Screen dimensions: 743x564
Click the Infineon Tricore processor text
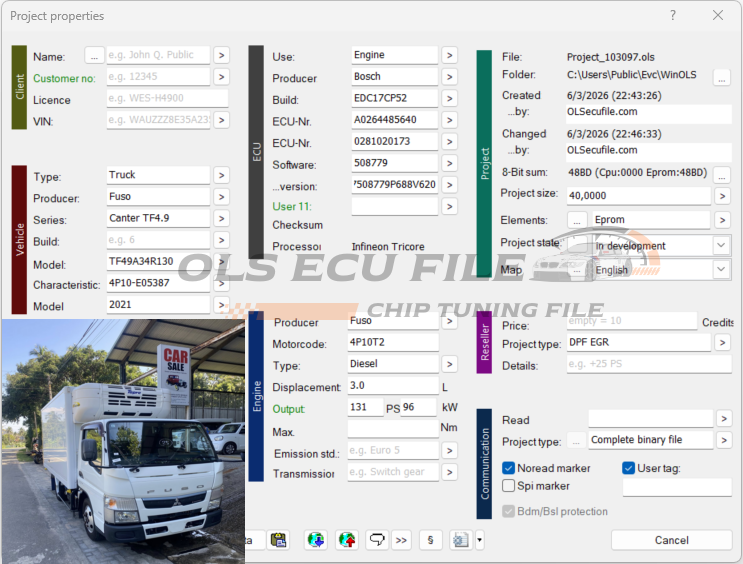(388, 246)
